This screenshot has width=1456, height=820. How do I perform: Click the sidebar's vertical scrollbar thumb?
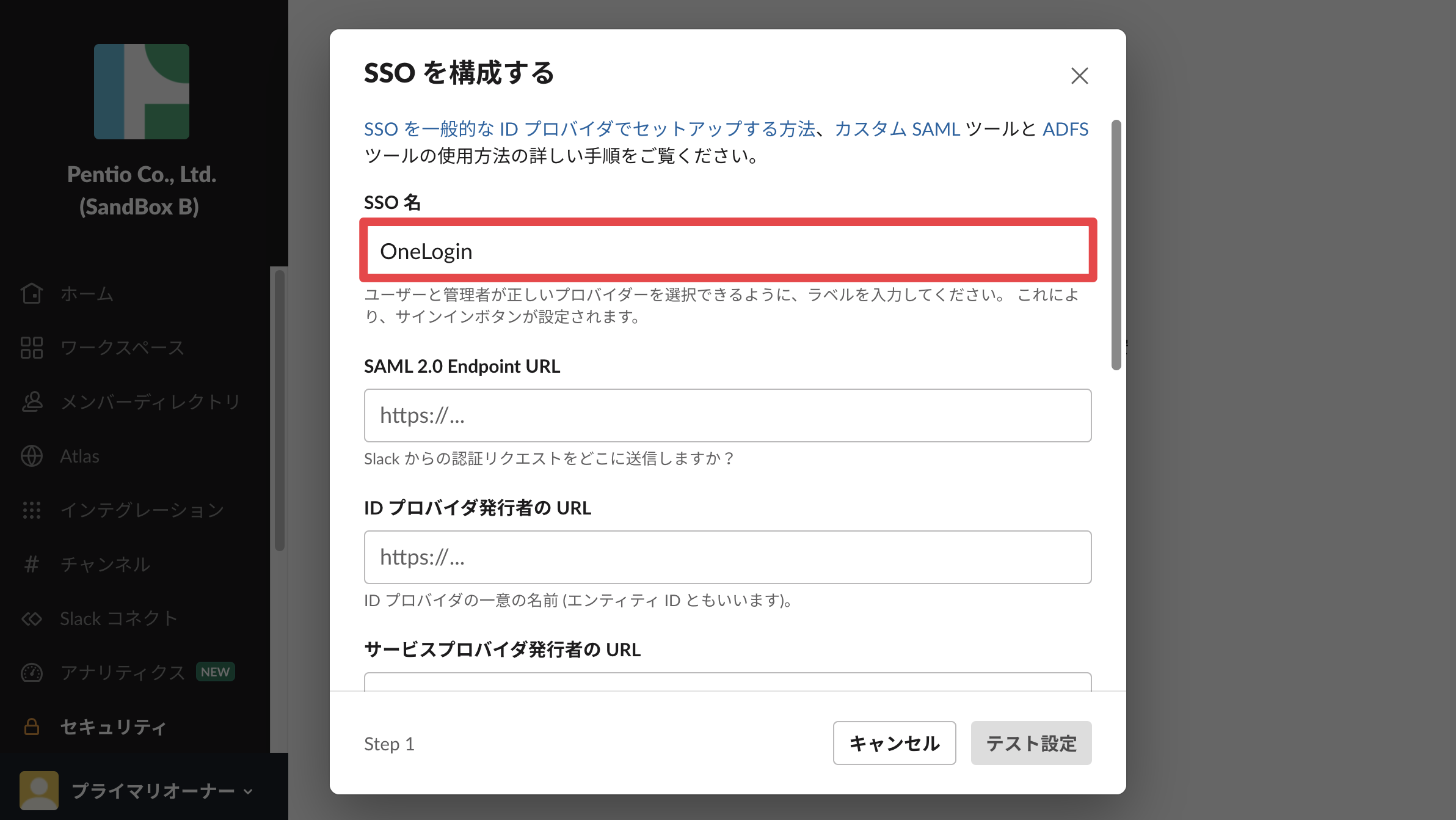[x=280, y=411]
